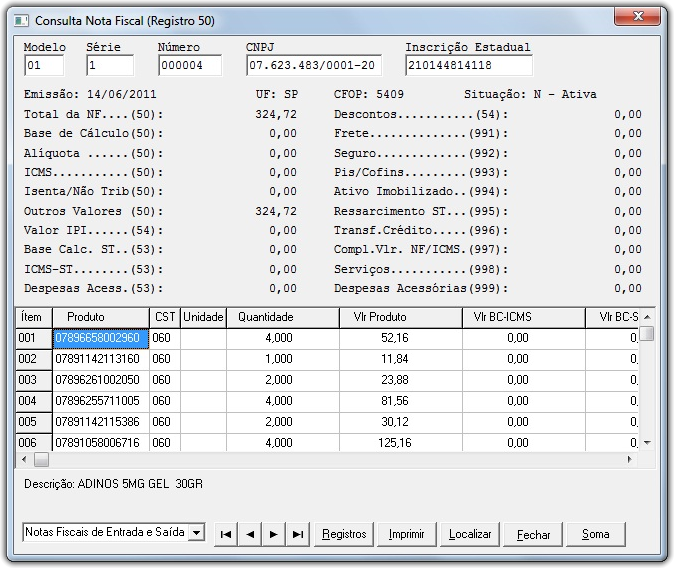Select row header 004

(34, 401)
